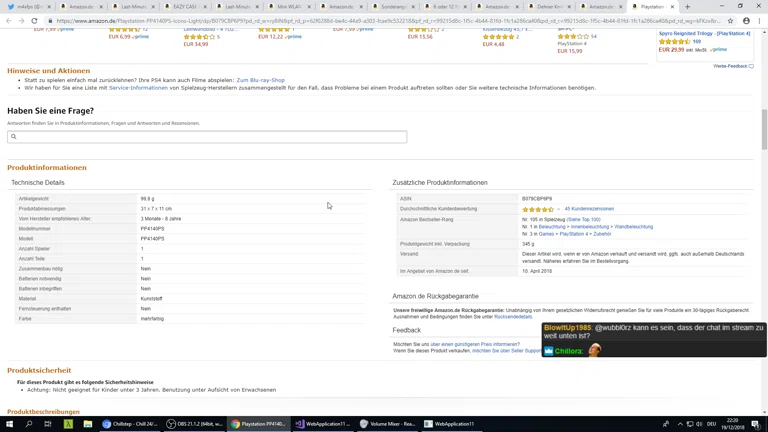This screenshot has height=432, width=768.
Task: Reload the page with the refresh icon
Action: (x=34, y=20)
